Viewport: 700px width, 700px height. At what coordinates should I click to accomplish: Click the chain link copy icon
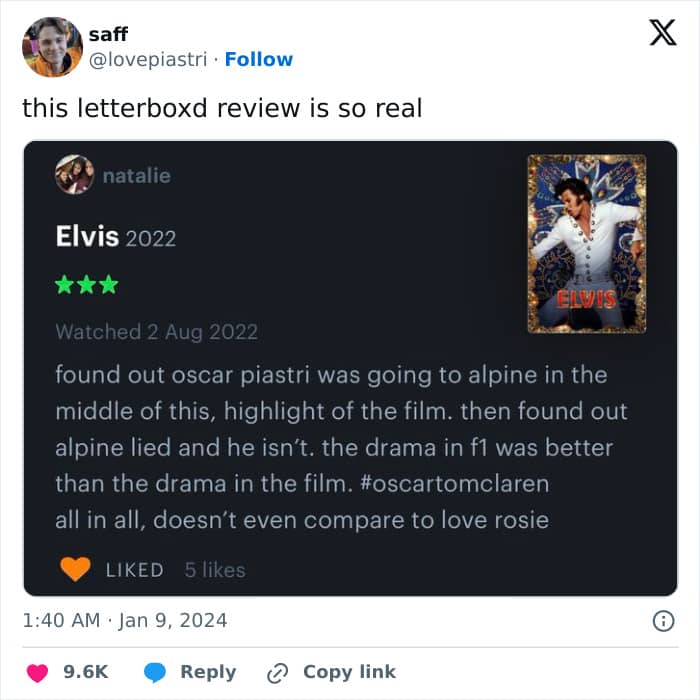[278, 673]
